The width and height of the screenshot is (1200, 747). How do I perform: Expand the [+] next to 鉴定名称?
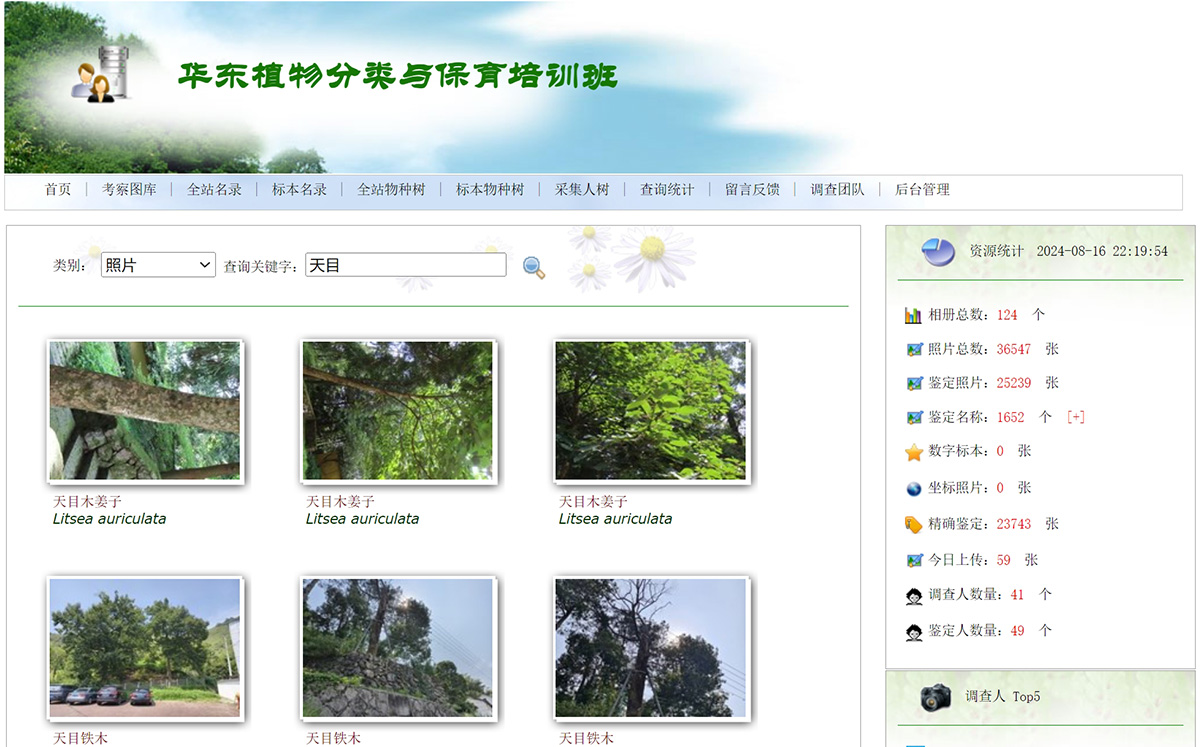pos(1076,417)
